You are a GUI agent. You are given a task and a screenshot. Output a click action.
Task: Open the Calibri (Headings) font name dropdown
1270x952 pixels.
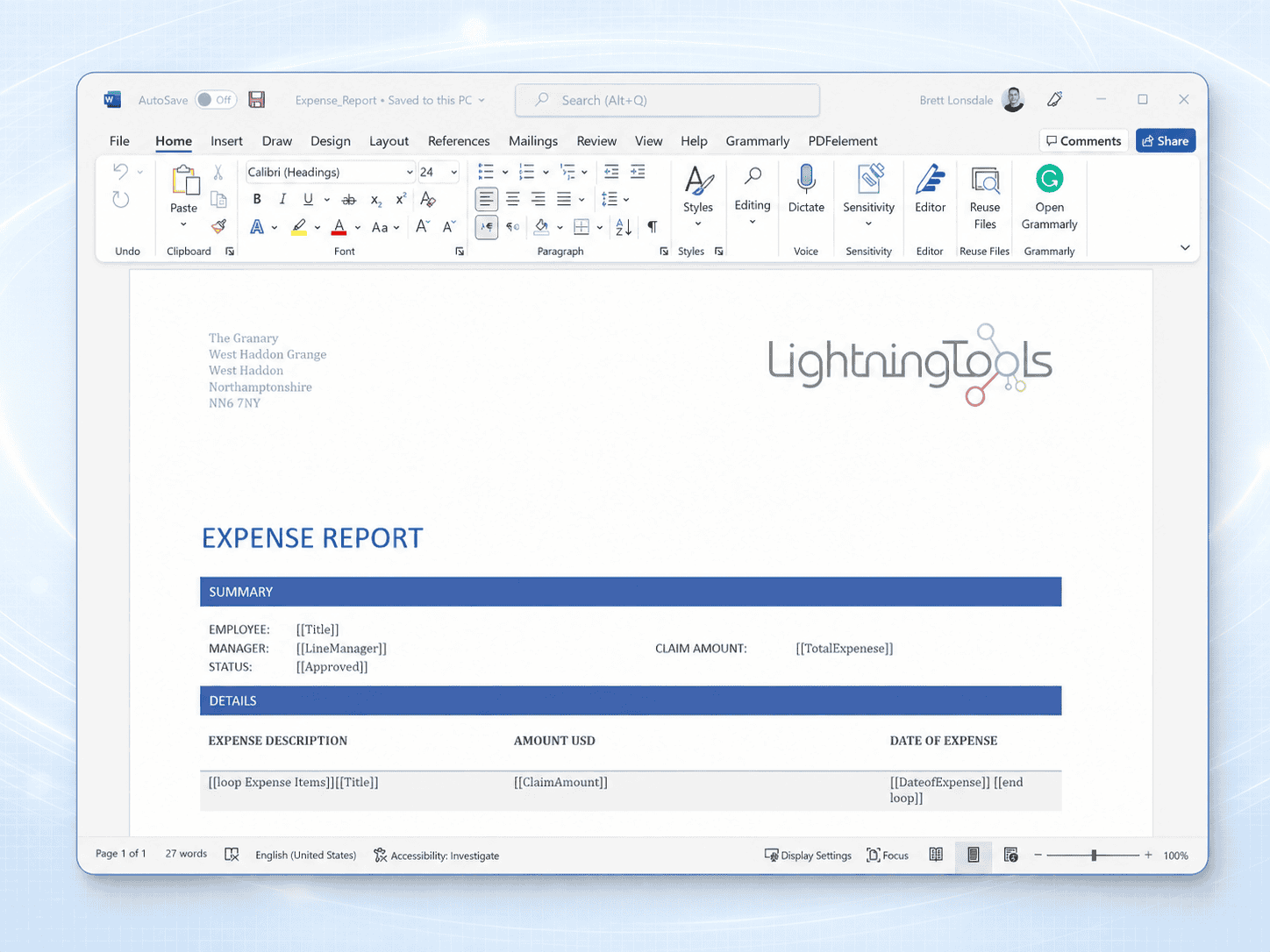pos(409,172)
